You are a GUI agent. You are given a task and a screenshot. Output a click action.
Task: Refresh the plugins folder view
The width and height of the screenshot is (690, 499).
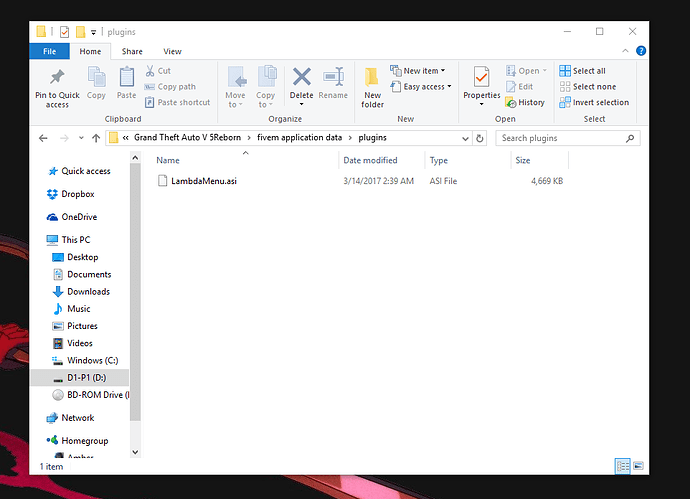pos(483,138)
